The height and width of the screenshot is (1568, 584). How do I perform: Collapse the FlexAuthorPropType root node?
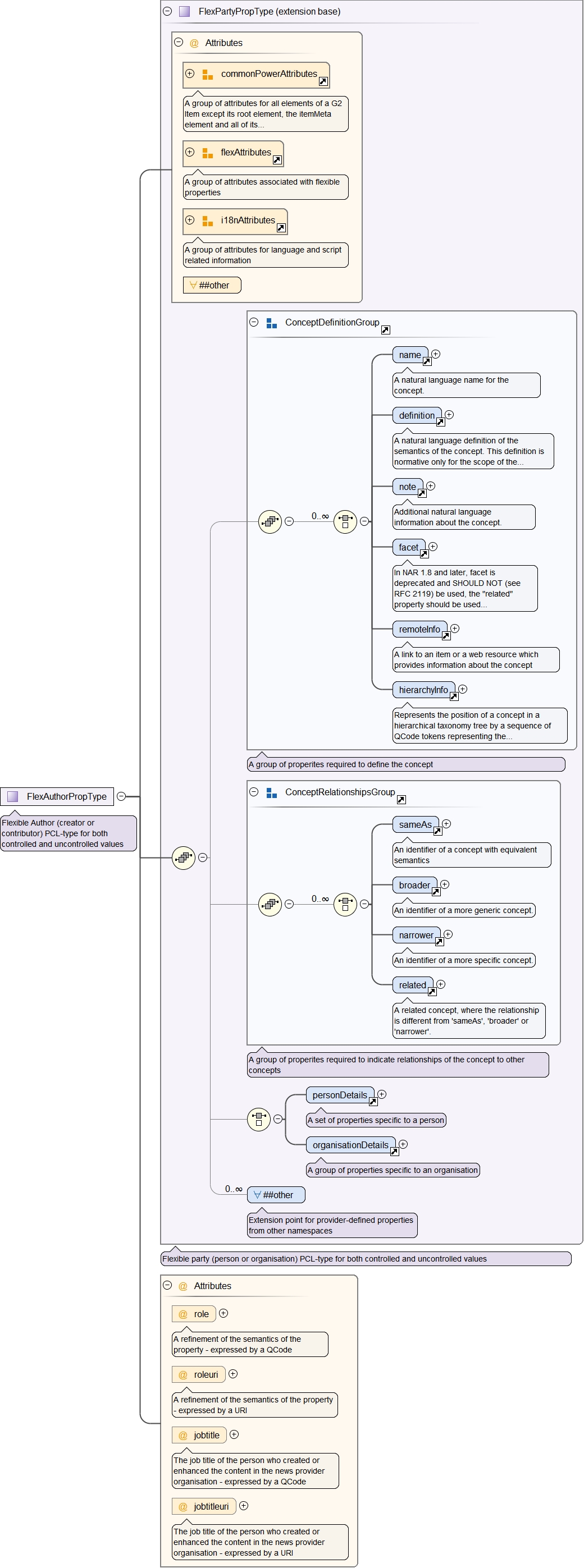tap(121, 796)
